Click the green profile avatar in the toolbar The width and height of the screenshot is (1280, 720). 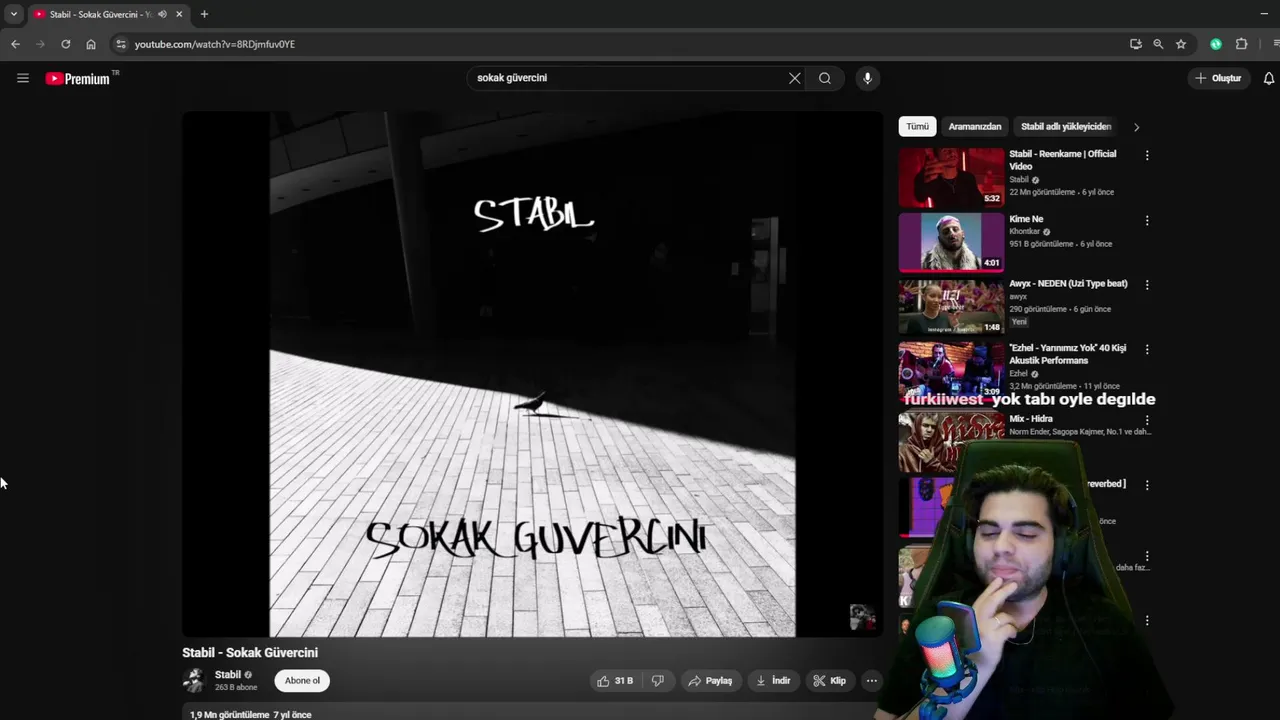pos(1216,44)
